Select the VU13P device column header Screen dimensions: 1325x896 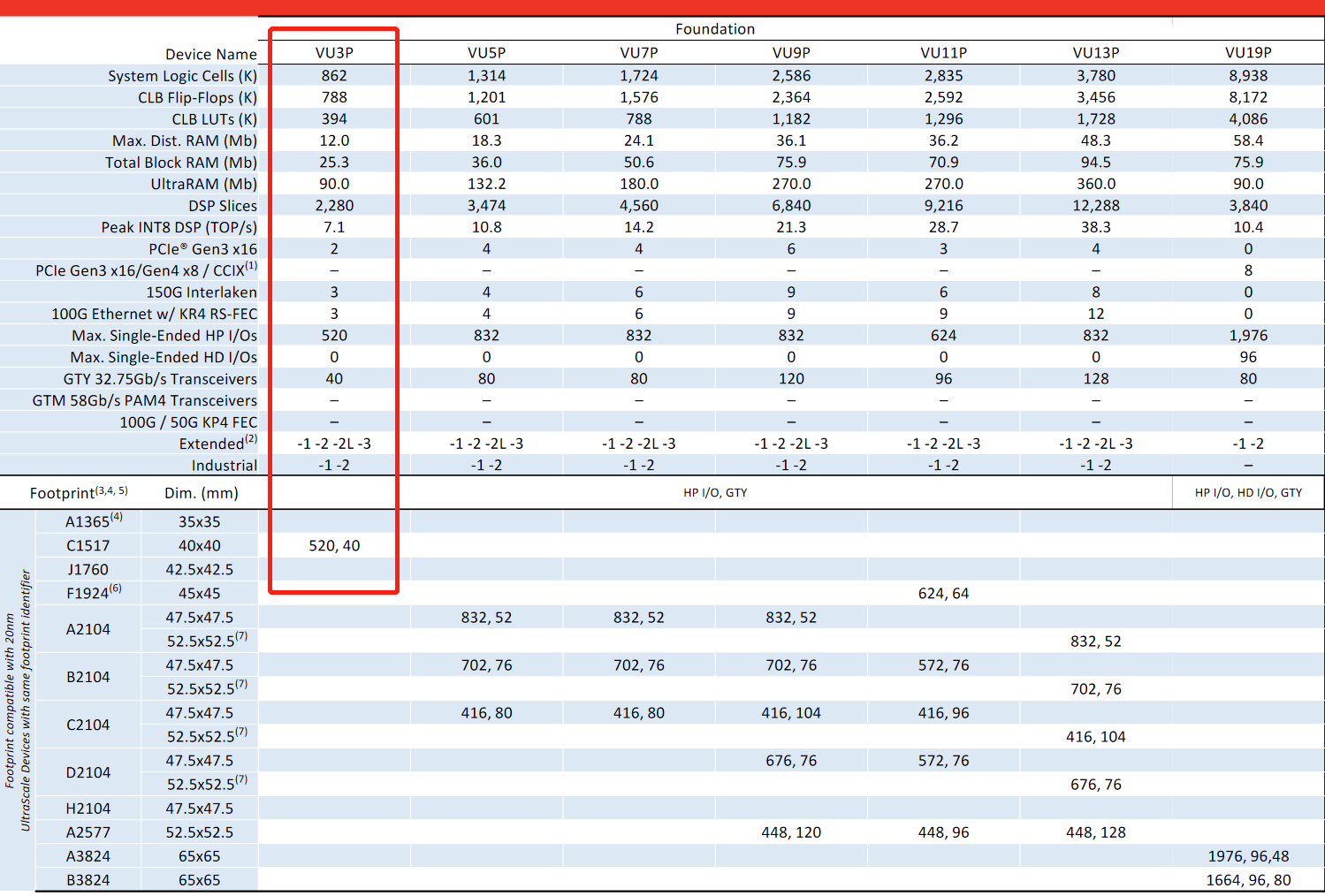[1096, 53]
